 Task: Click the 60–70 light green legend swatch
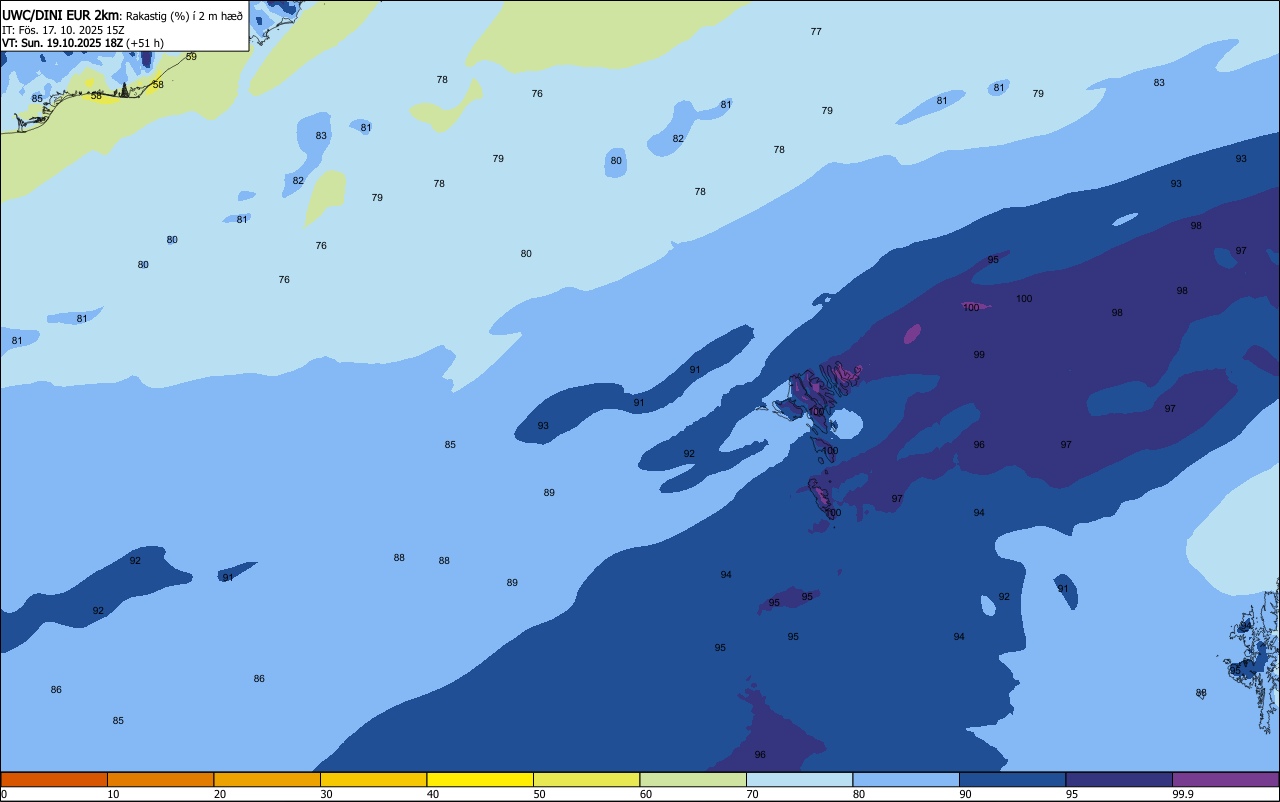[x=693, y=779]
